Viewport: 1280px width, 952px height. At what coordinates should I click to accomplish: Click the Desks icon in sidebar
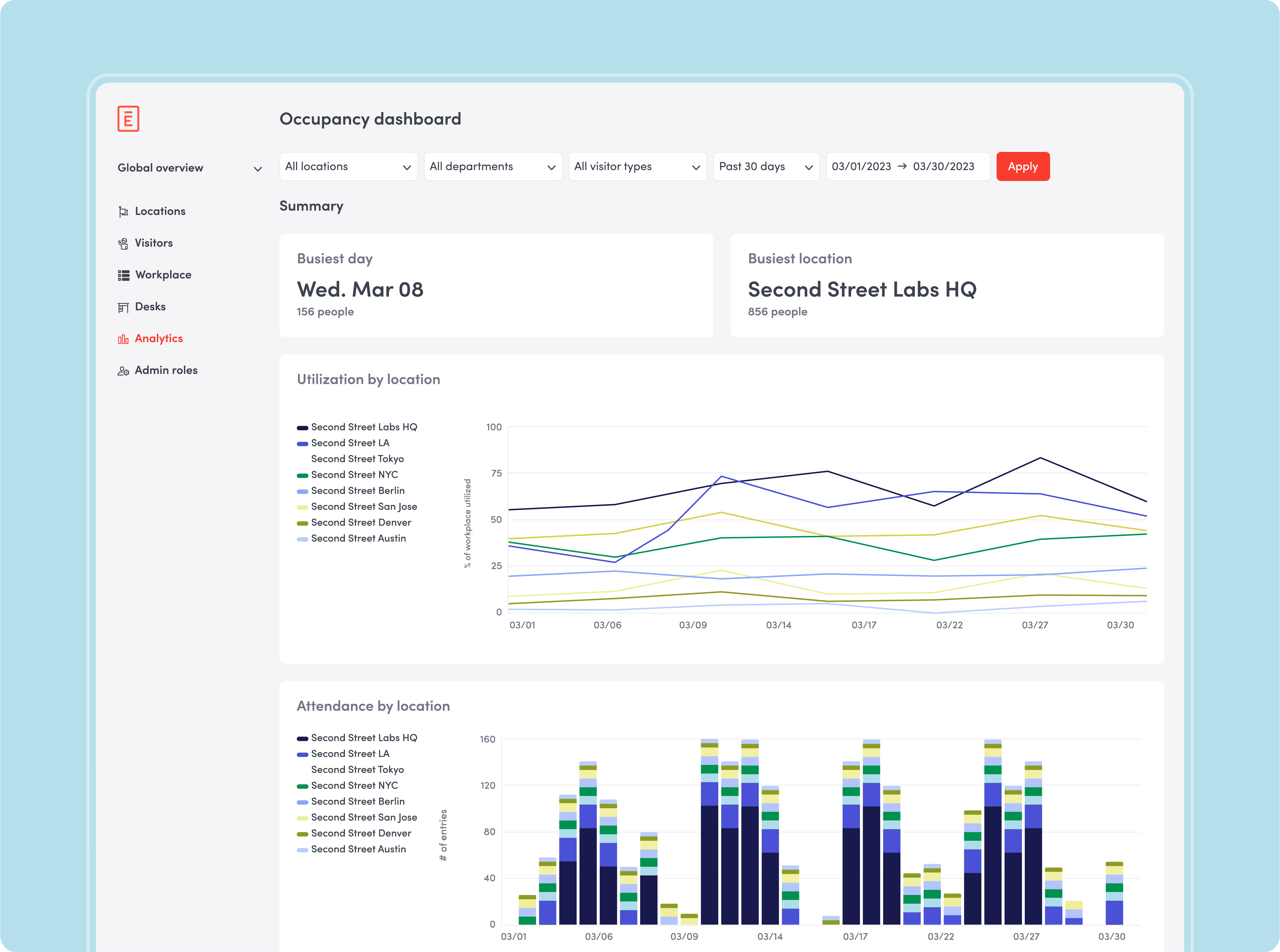(123, 307)
